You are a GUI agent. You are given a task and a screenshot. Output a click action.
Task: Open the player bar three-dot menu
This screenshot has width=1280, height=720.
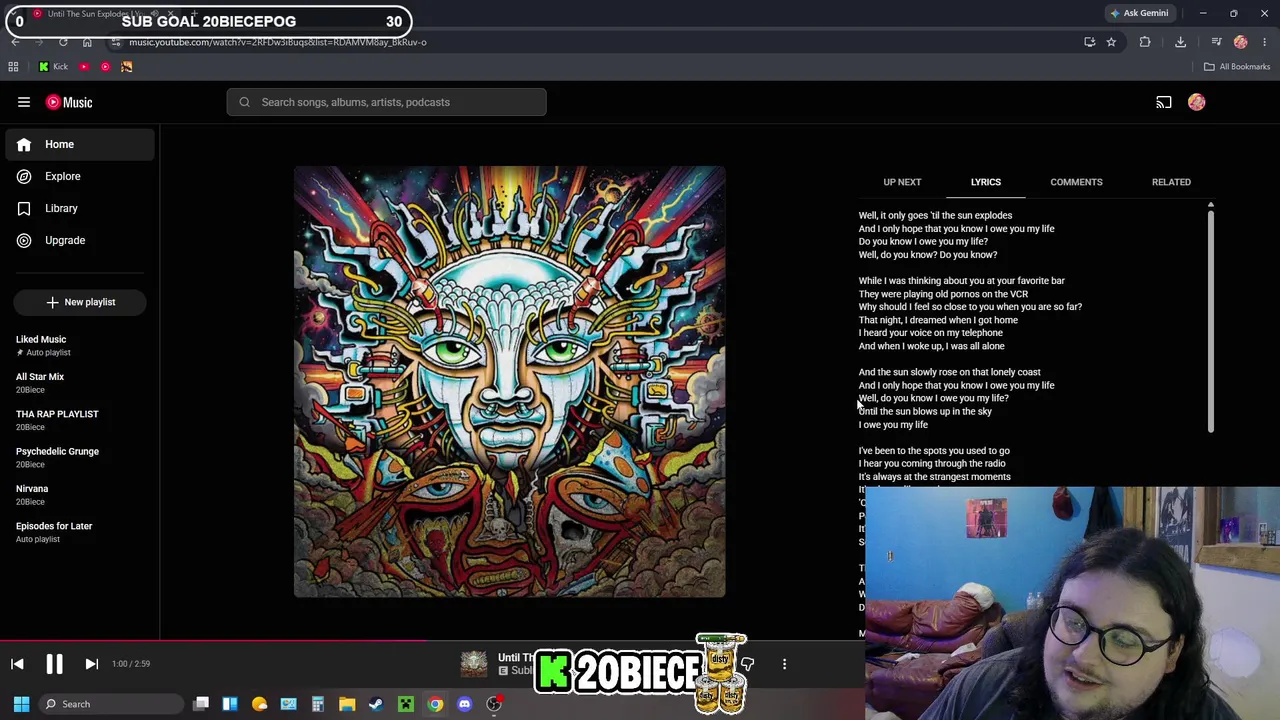784,664
